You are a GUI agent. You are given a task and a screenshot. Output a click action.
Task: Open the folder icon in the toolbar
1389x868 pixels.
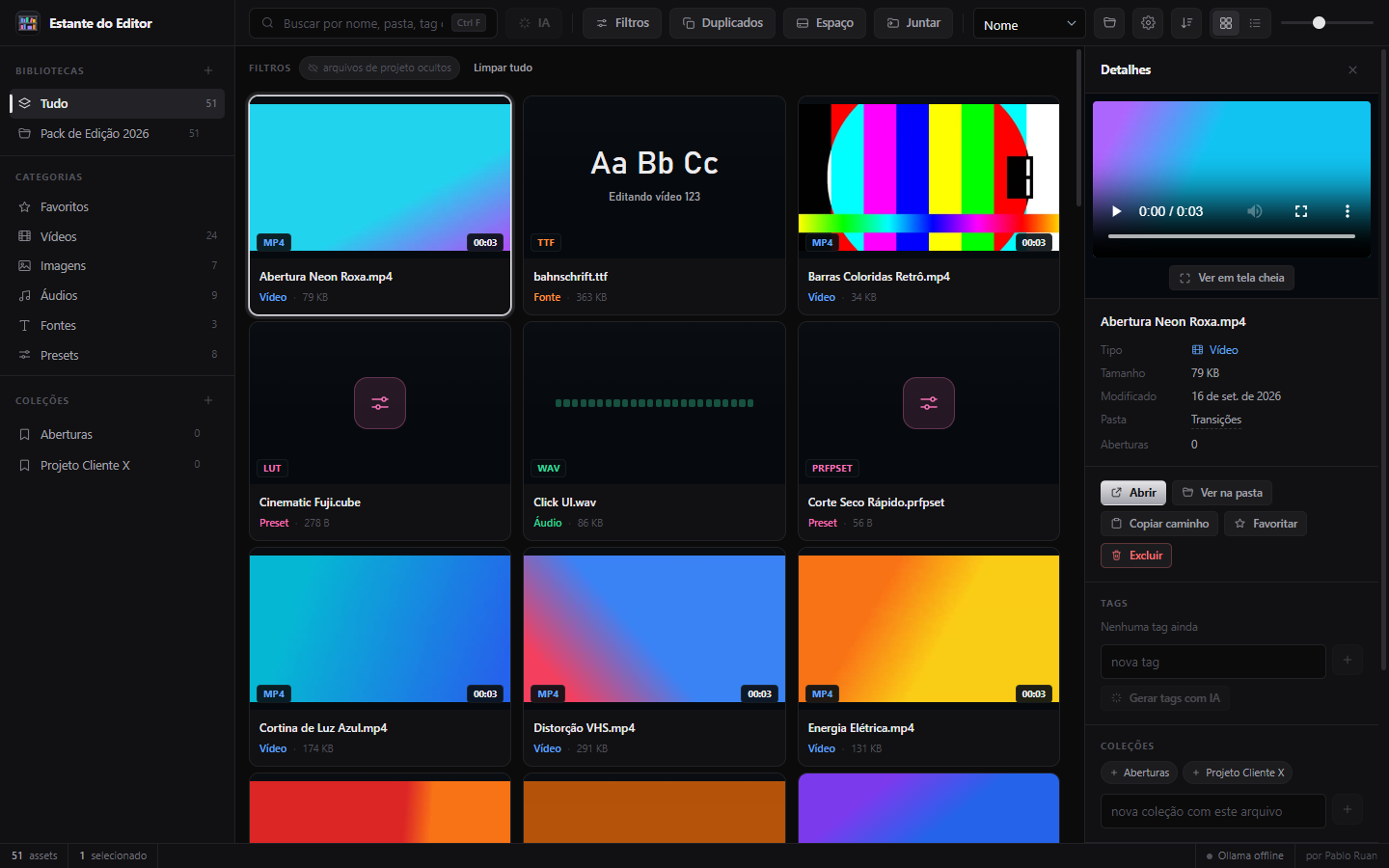[x=1109, y=23]
